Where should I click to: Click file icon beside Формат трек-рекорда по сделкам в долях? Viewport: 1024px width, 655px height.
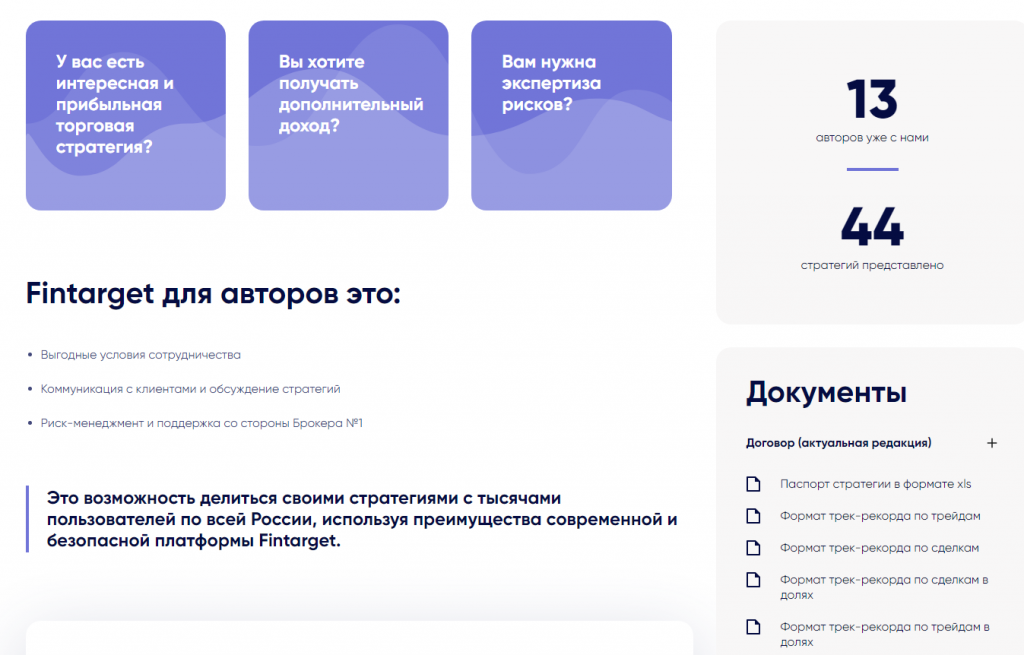753,580
